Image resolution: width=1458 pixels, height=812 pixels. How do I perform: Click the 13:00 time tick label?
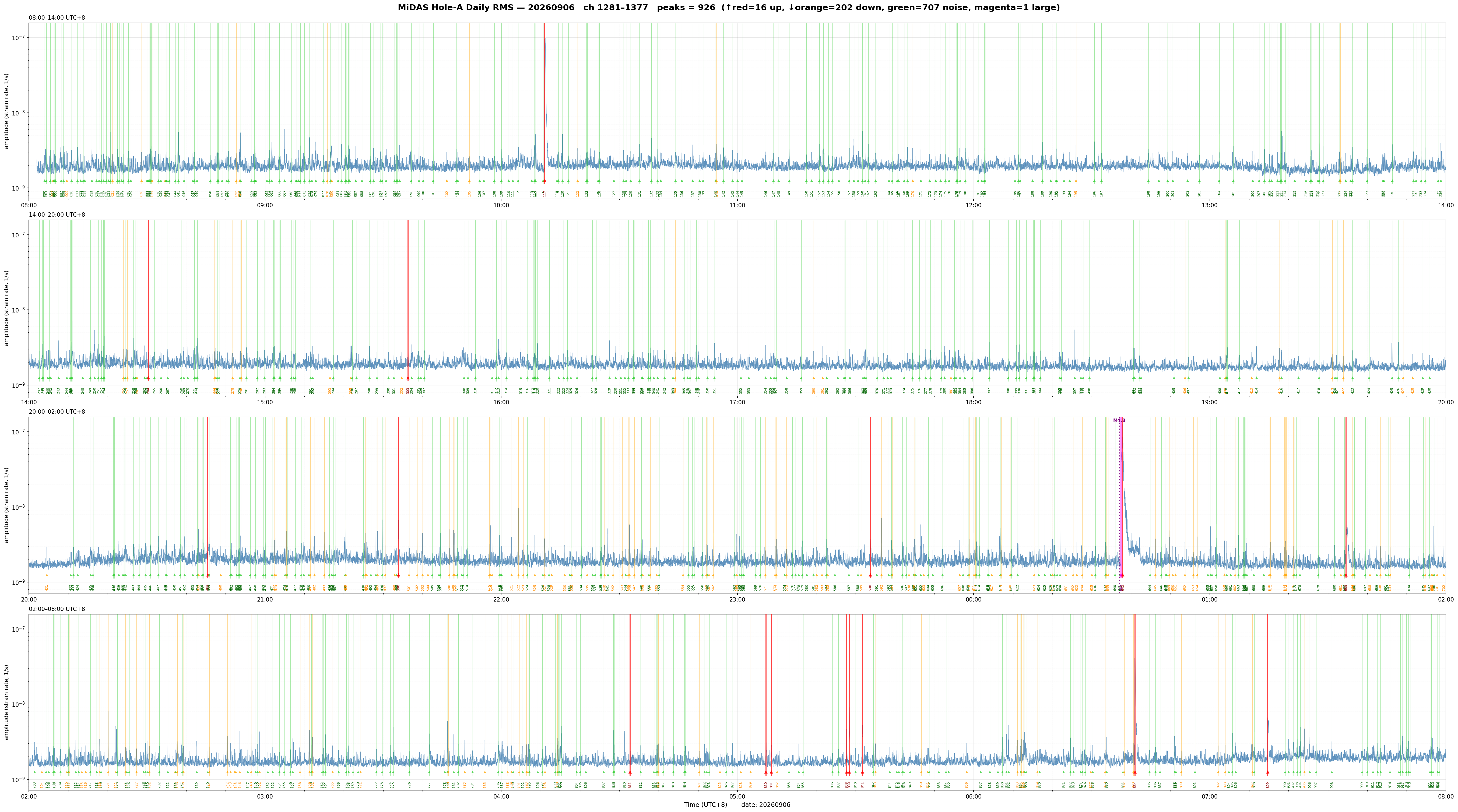coord(1210,205)
